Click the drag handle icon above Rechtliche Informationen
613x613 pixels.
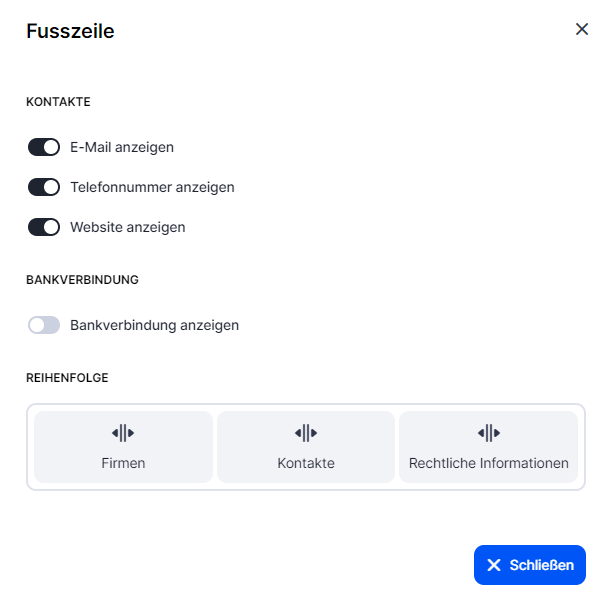(488, 433)
